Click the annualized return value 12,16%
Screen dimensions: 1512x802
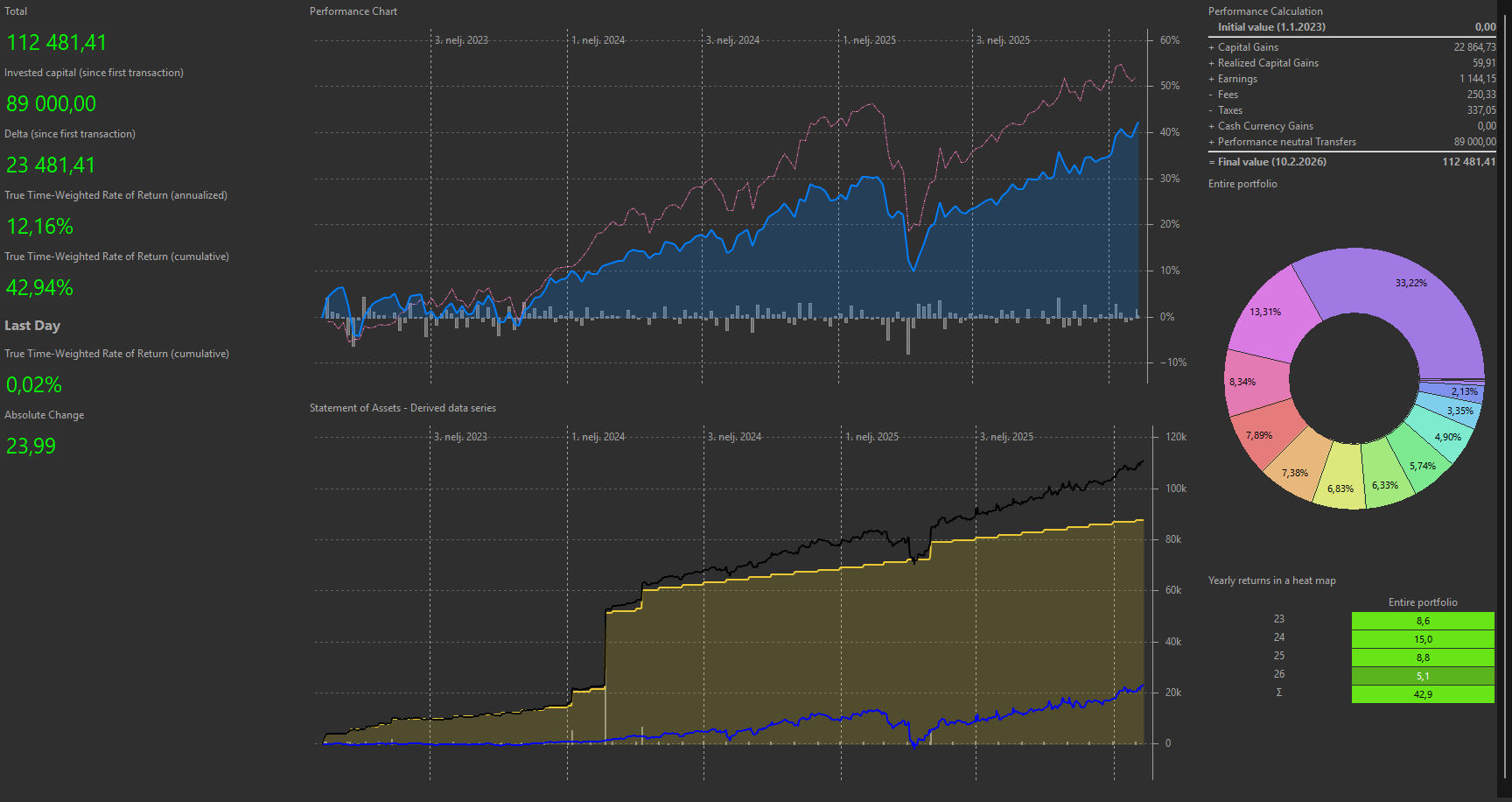coord(40,227)
